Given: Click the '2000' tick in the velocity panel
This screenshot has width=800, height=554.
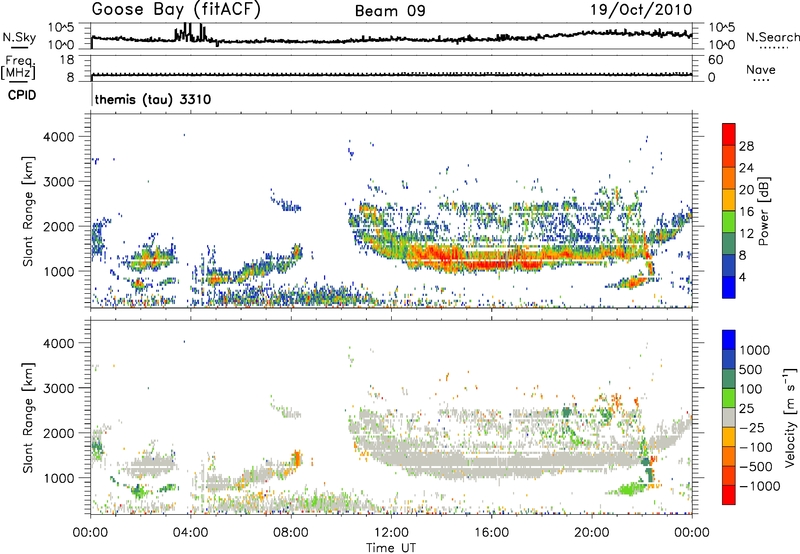Looking at the screenshot, I should [x=58, y=433].
